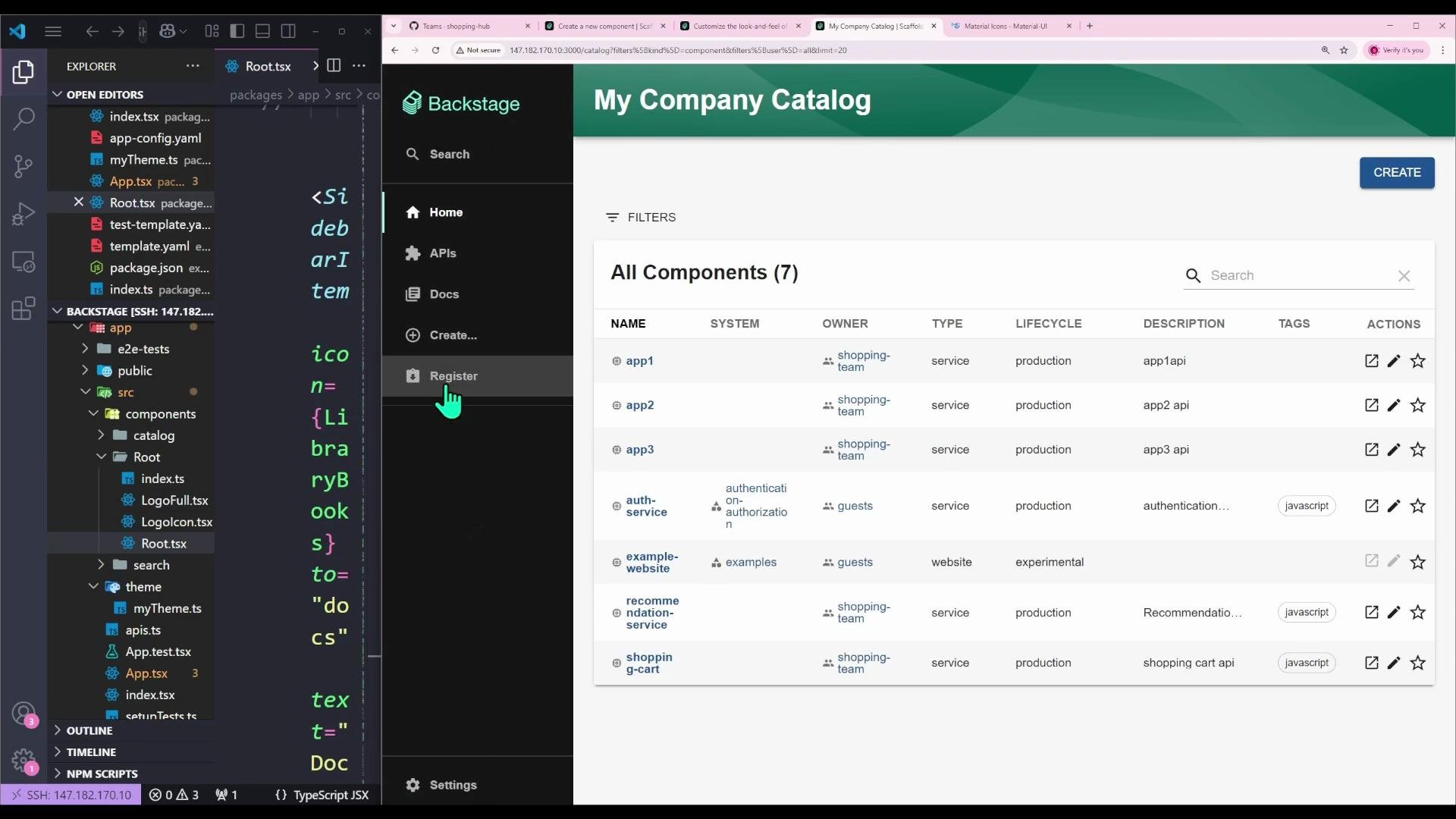This screenshot has height=819, width=1456.
Task: Open editor More Actions ellipsis
Action: [359, 66]
